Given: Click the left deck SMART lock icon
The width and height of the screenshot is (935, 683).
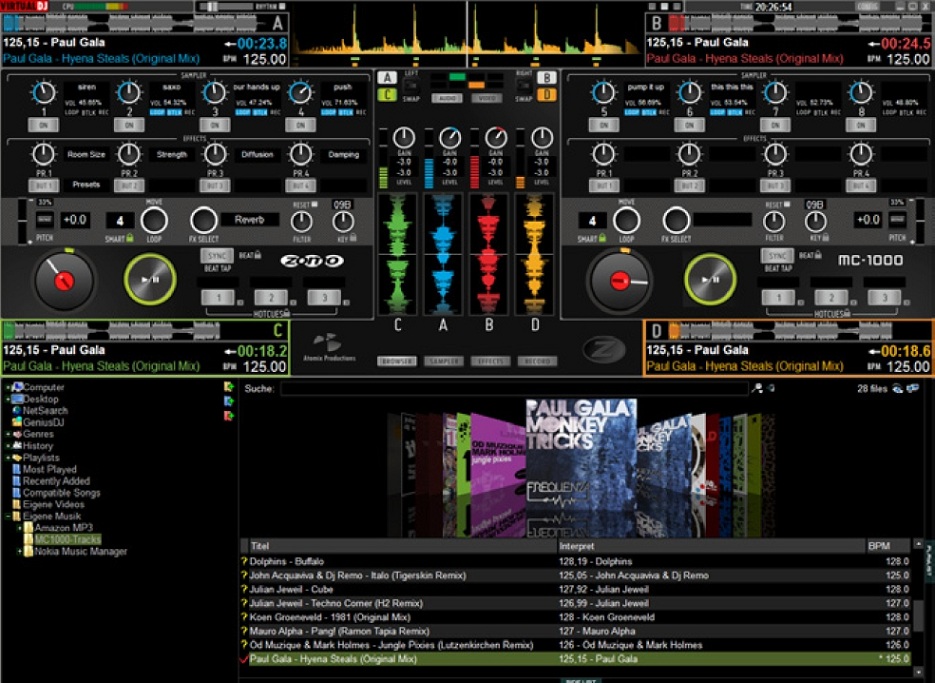Looking at the screenshot, I should click(130, 238).
